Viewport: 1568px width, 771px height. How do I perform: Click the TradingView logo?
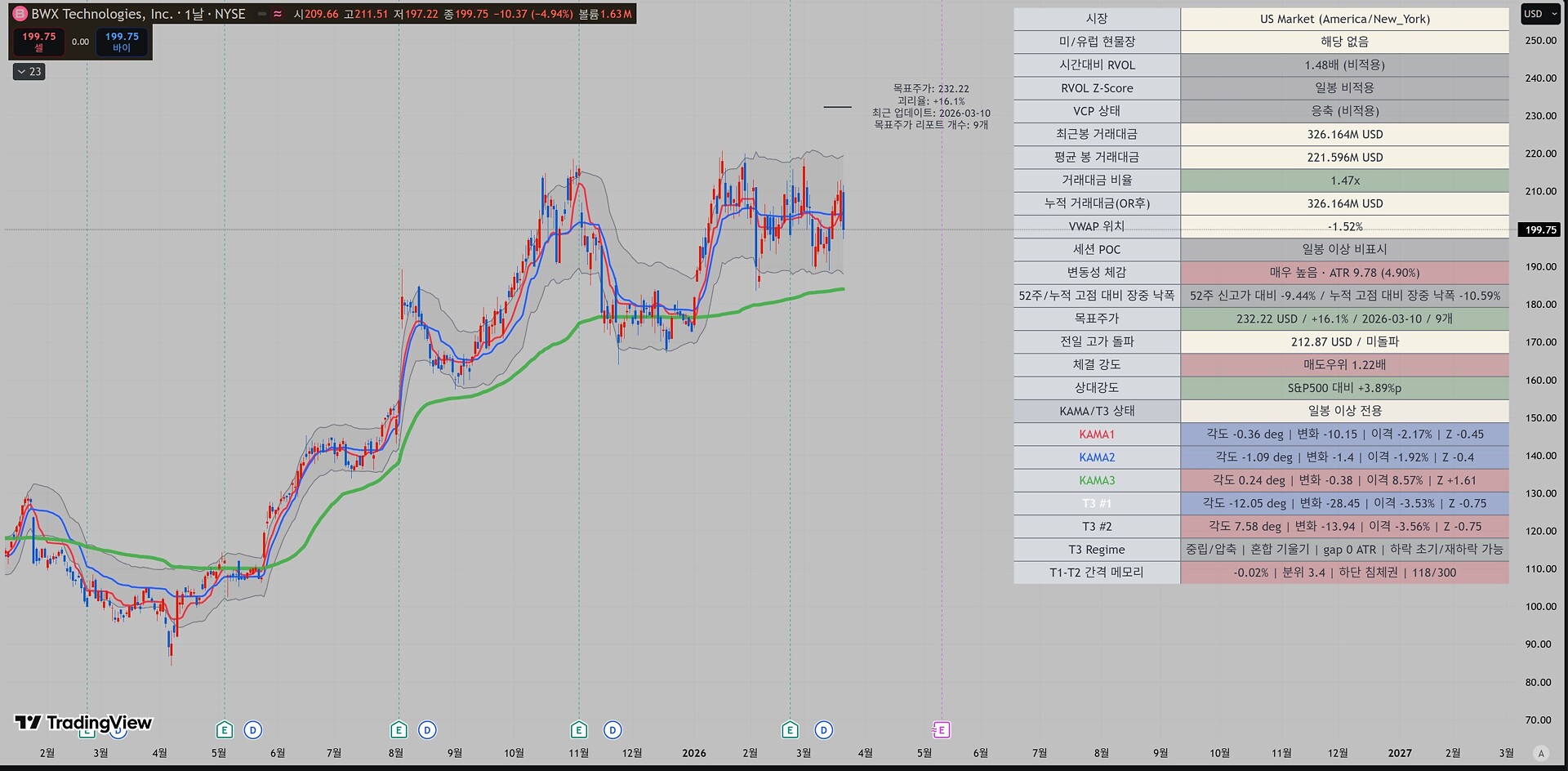(x=83, y=723)
